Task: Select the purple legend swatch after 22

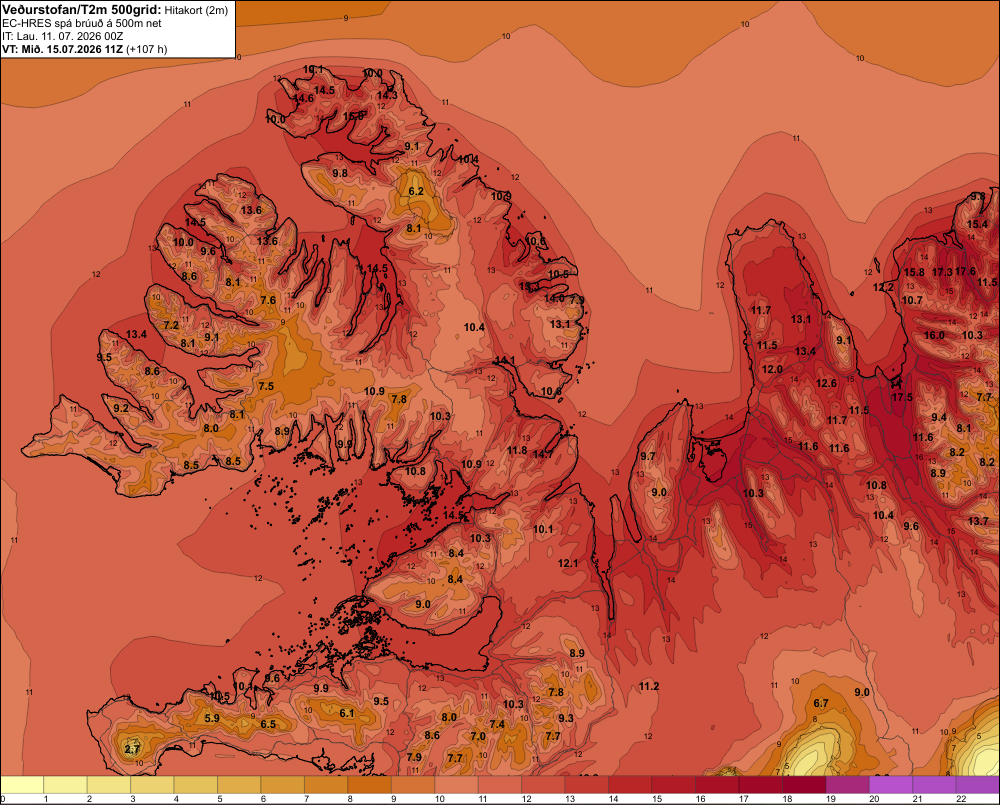Action: click(978, 785)
